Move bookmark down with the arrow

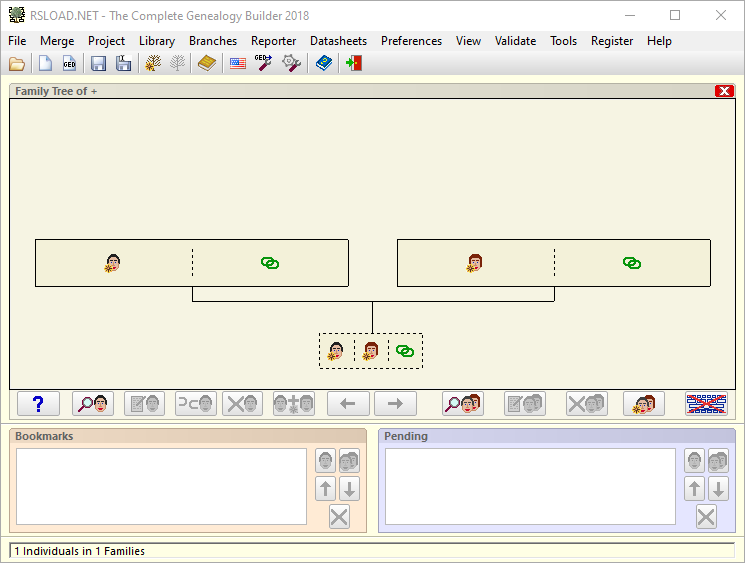[349, 489]
